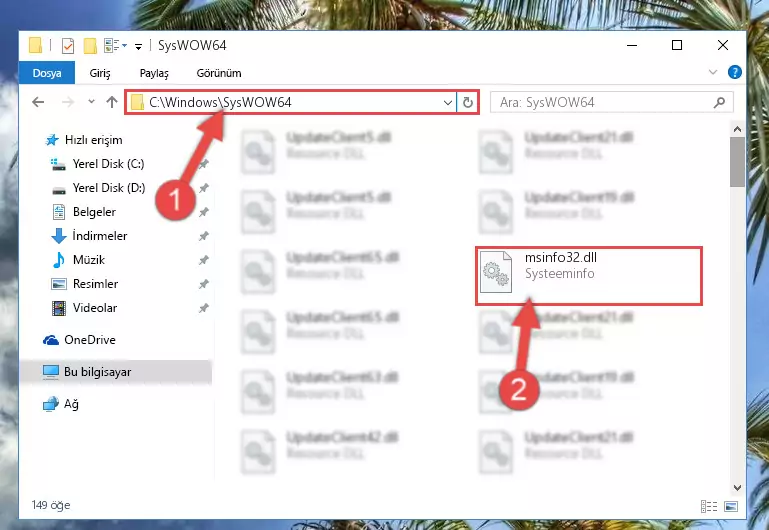
Task: Open the recent locations dropdown
Action: 91,102
